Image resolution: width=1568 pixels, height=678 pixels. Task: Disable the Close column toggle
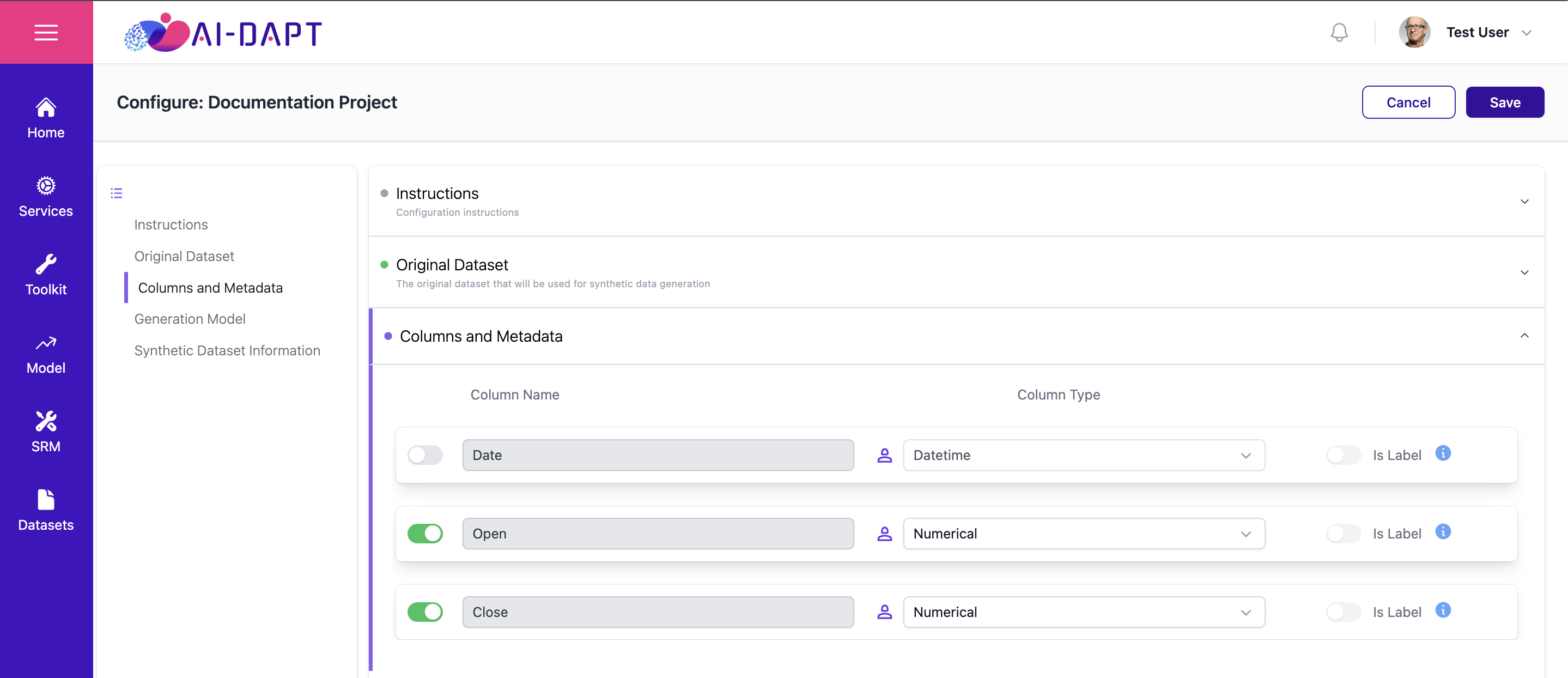[425, 612]
